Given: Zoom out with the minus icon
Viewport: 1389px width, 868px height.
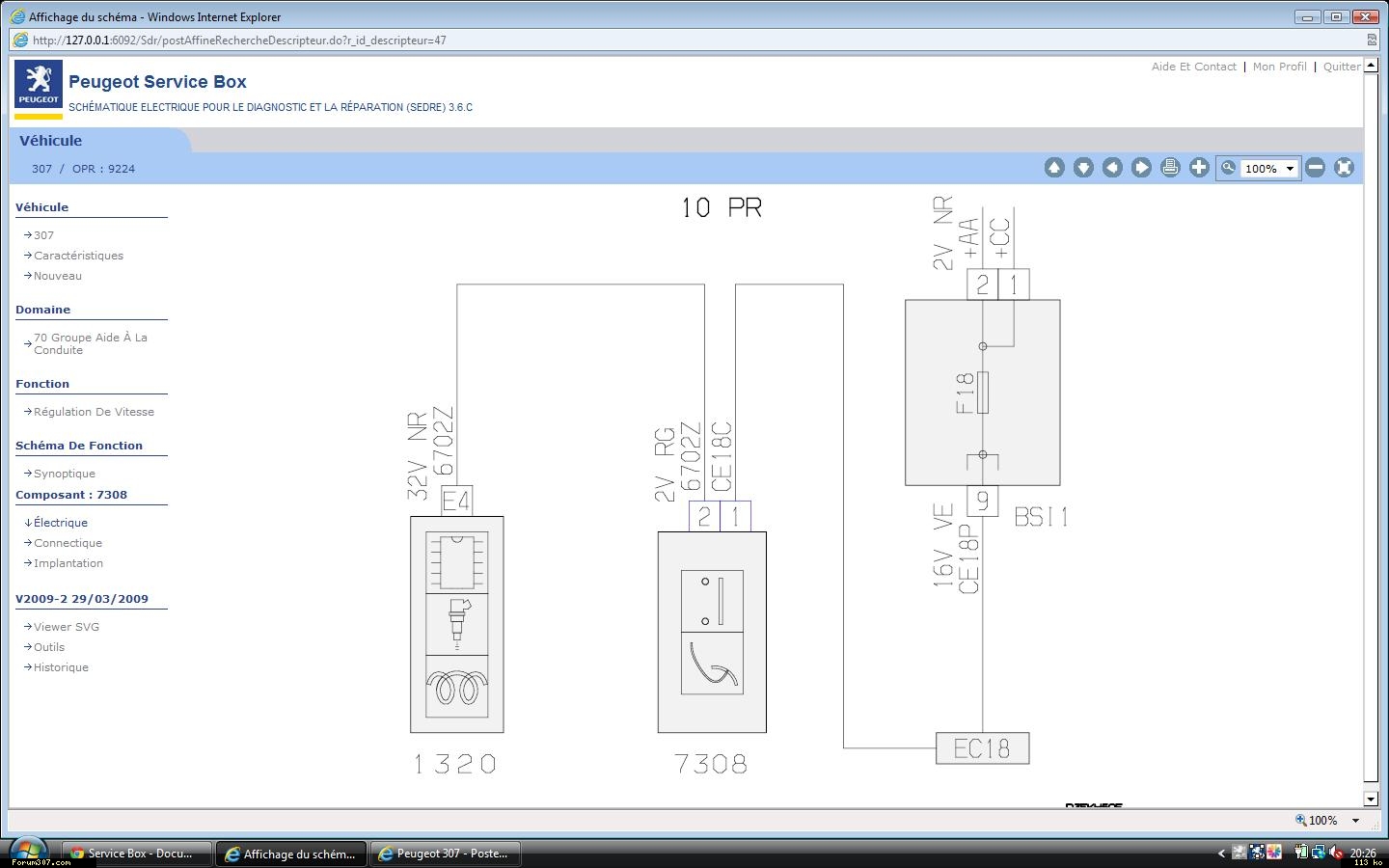Looking at the screenshot, I should point(1315,168).
